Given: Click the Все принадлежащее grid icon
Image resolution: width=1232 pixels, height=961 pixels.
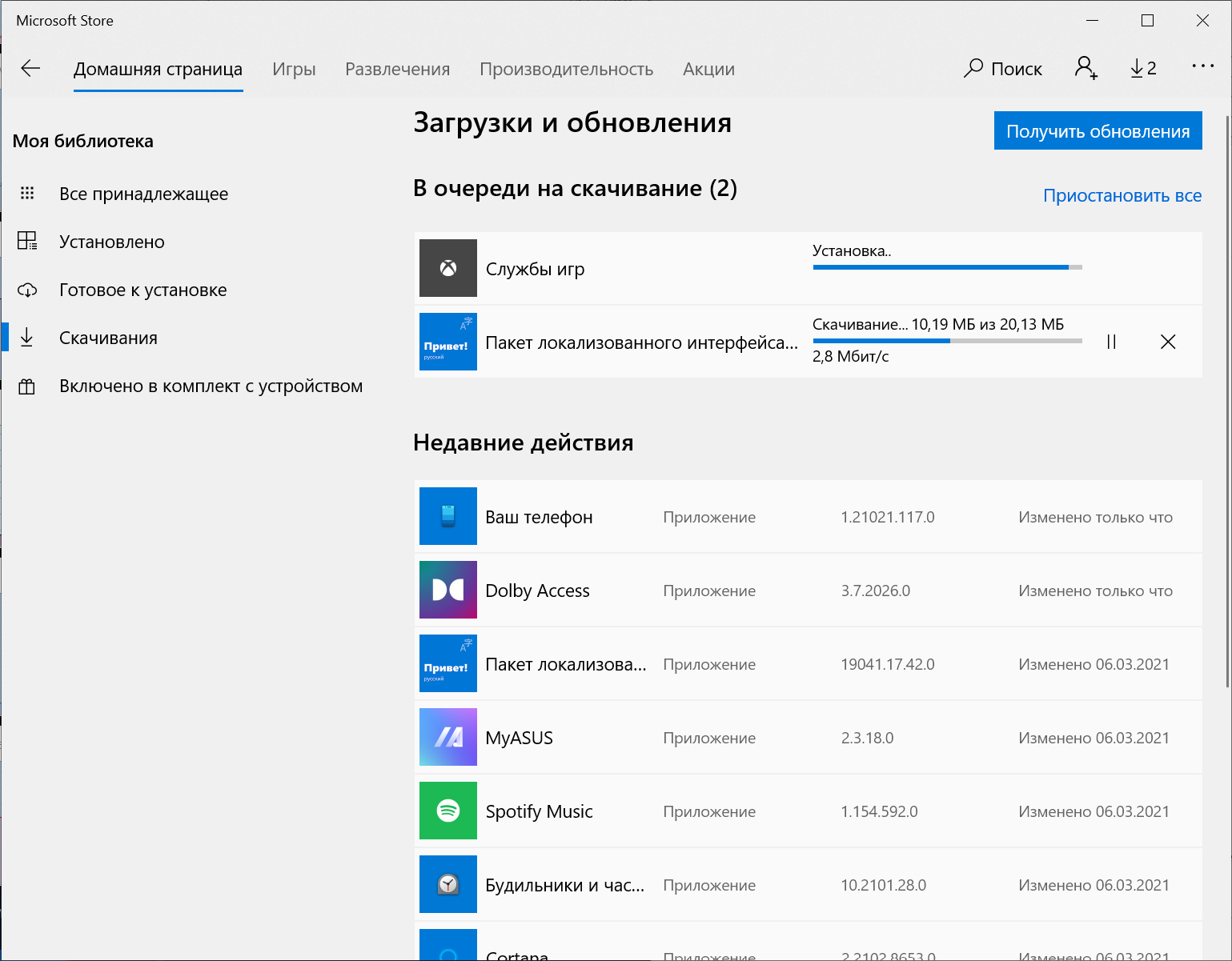Looking at the screenshot, I should (x=27, y=193).
